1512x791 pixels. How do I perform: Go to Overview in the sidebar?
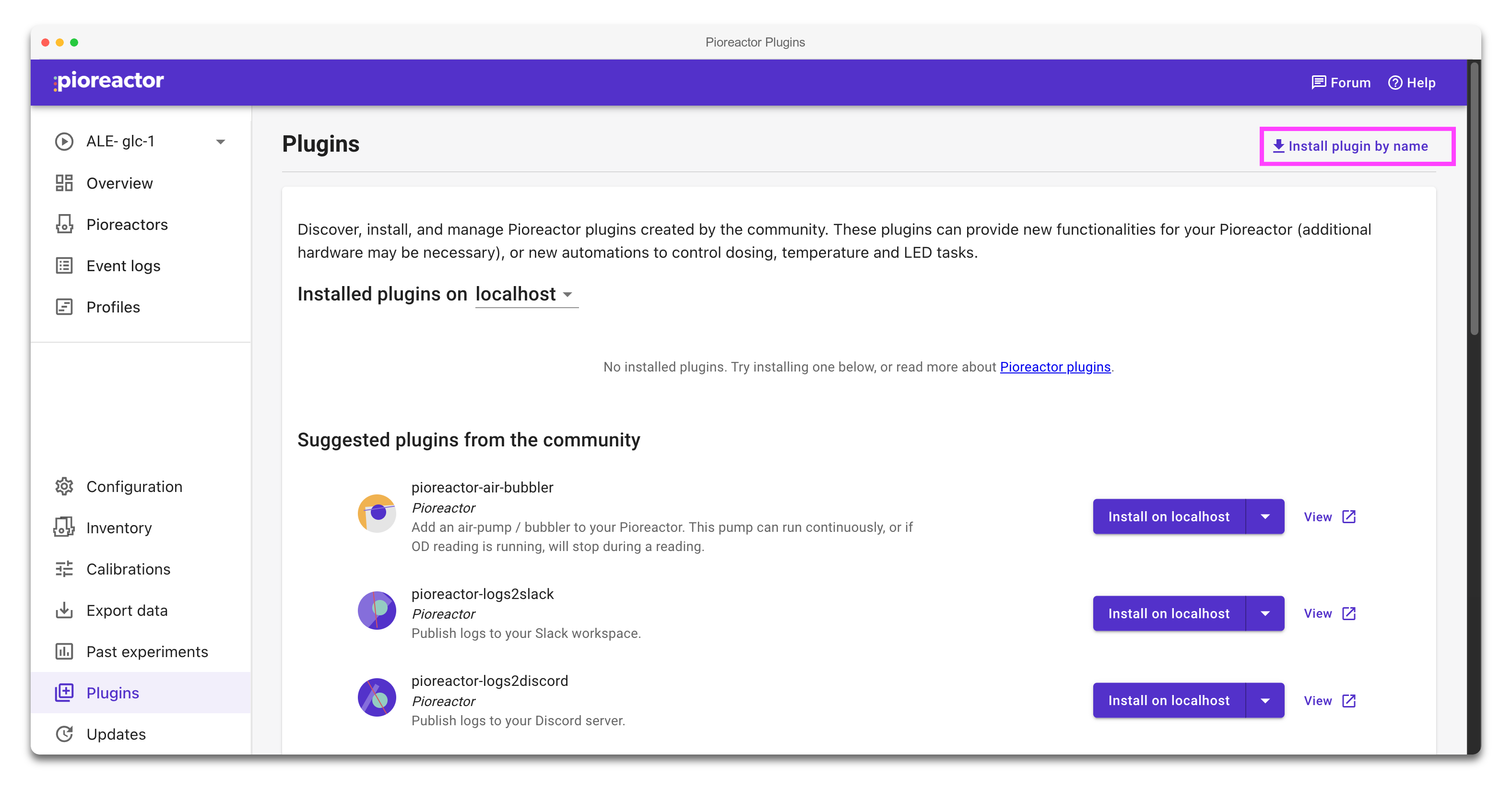coord(119,183)
